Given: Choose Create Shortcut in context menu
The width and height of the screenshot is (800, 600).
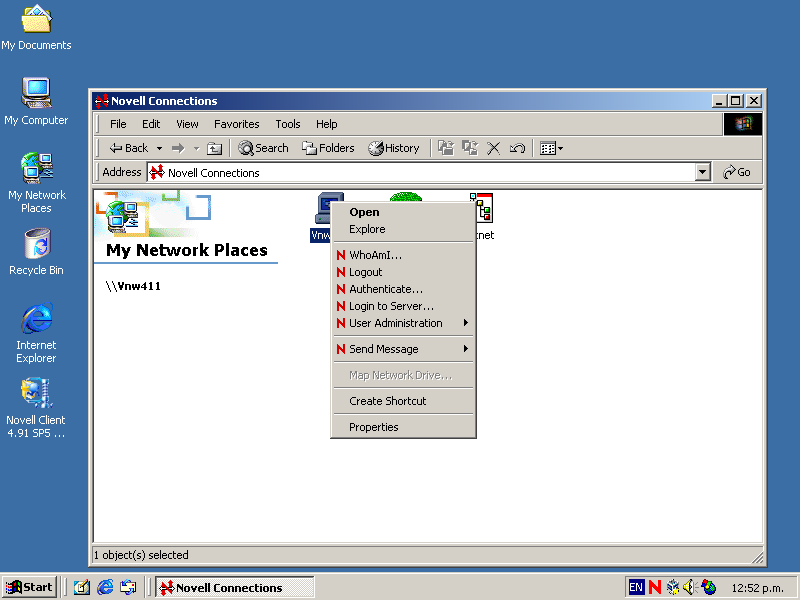Looking at the screenshot, I should pos(403,401).
